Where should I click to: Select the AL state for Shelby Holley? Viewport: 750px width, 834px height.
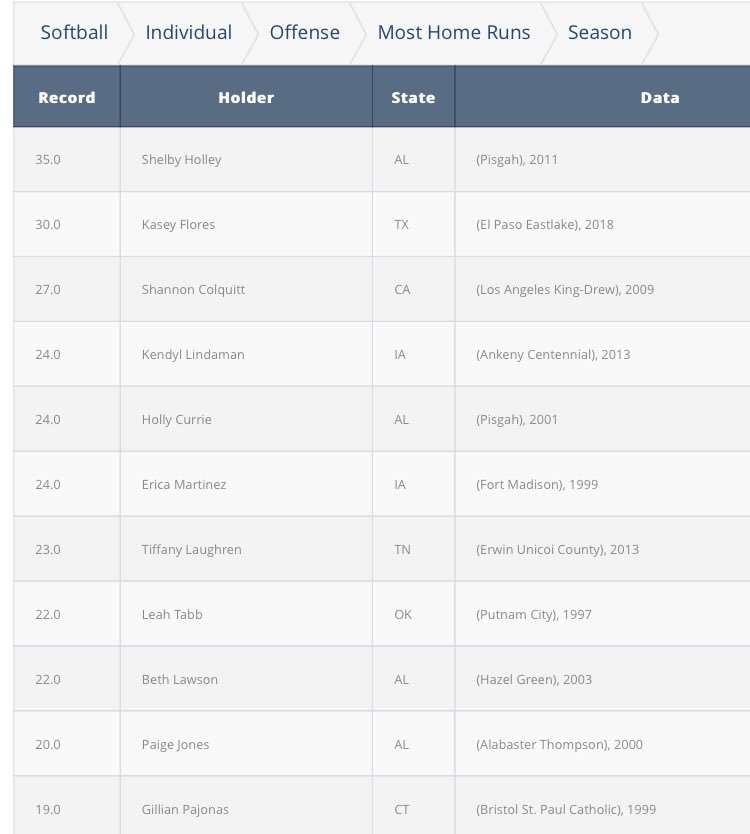click(413, 160)
